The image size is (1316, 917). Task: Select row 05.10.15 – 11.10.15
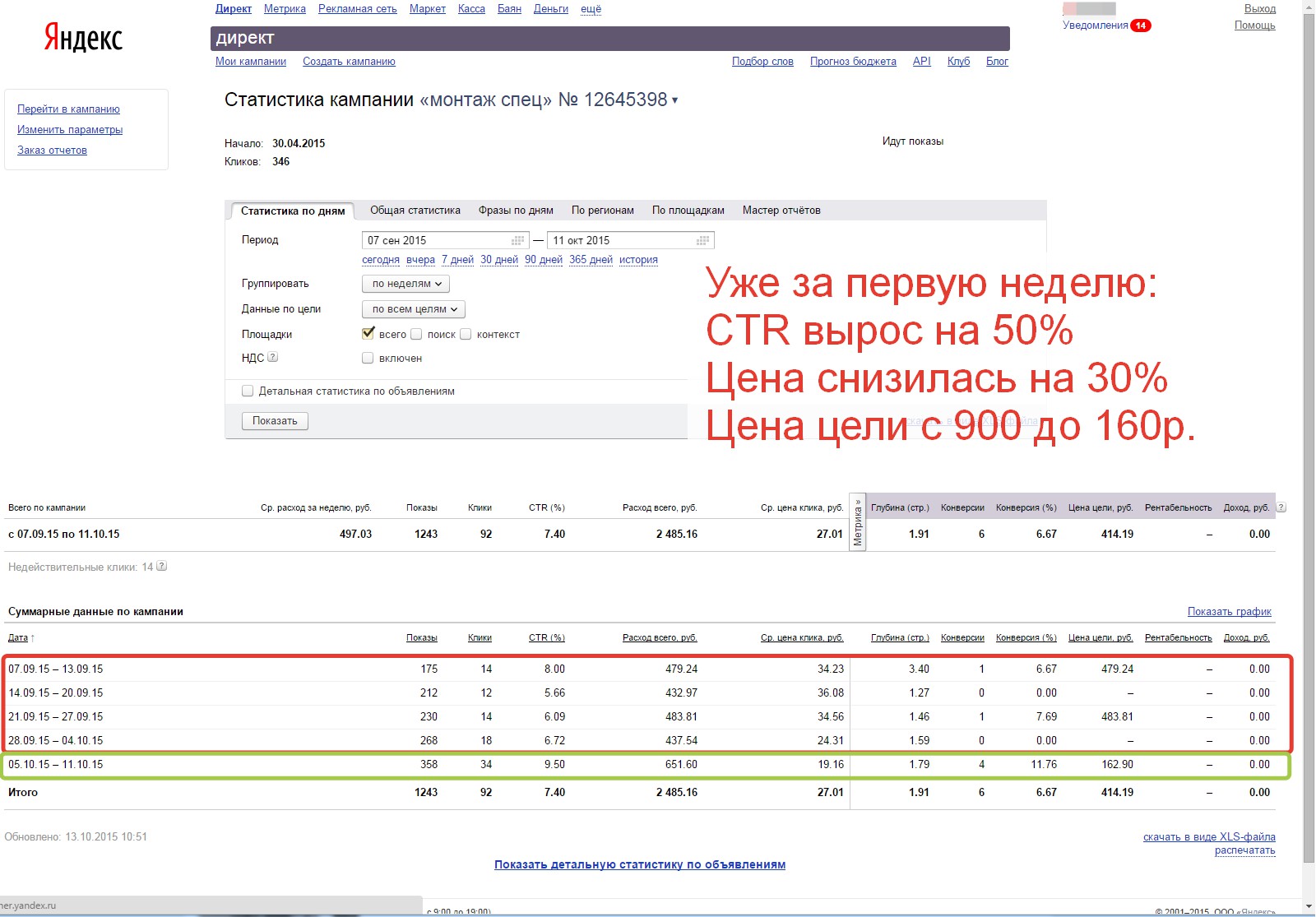[x=646, y=765]
